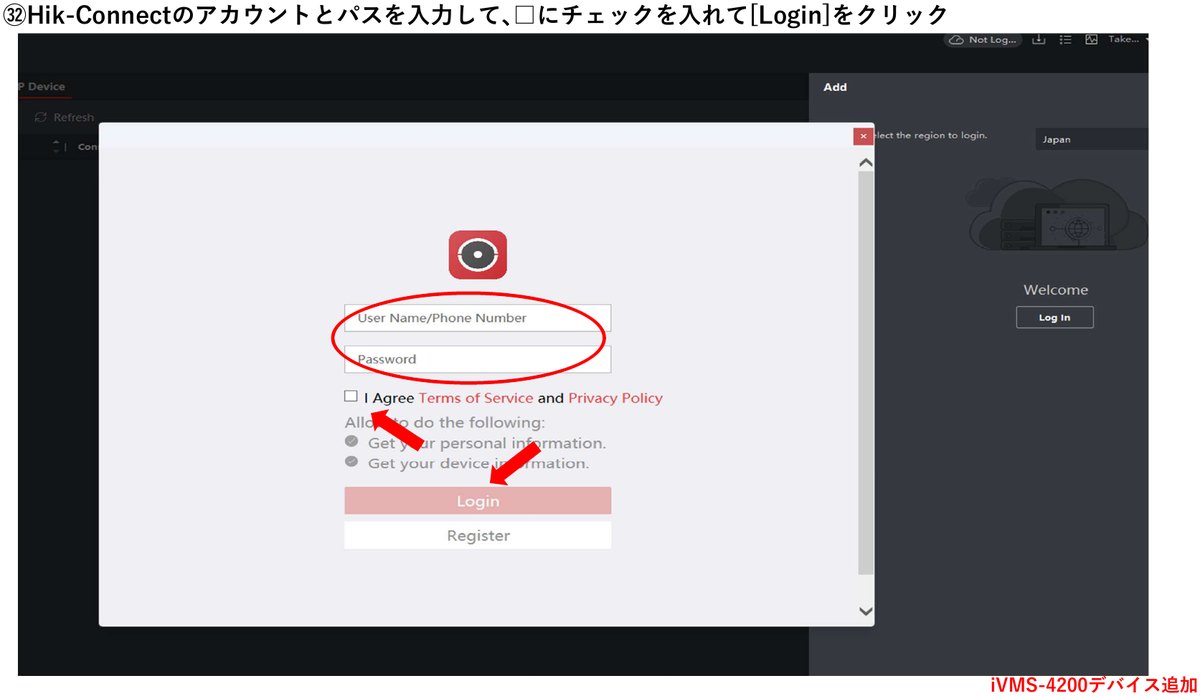Click the Register button
1200x696 pixels.
pyautogui.click(x=478, y=535)
